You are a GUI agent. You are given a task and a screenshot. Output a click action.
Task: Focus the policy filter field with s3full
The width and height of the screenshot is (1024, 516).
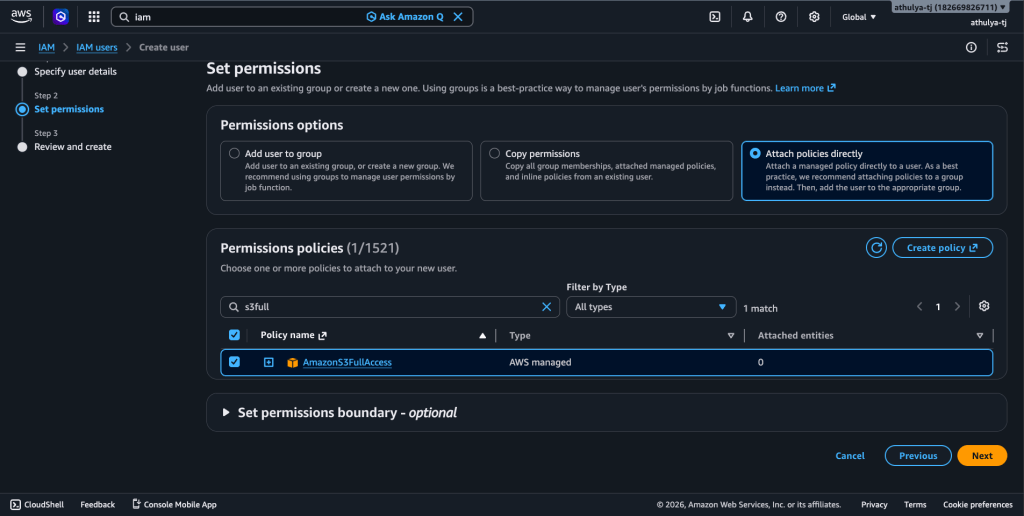pyautogui.click(x=390, y=307)
